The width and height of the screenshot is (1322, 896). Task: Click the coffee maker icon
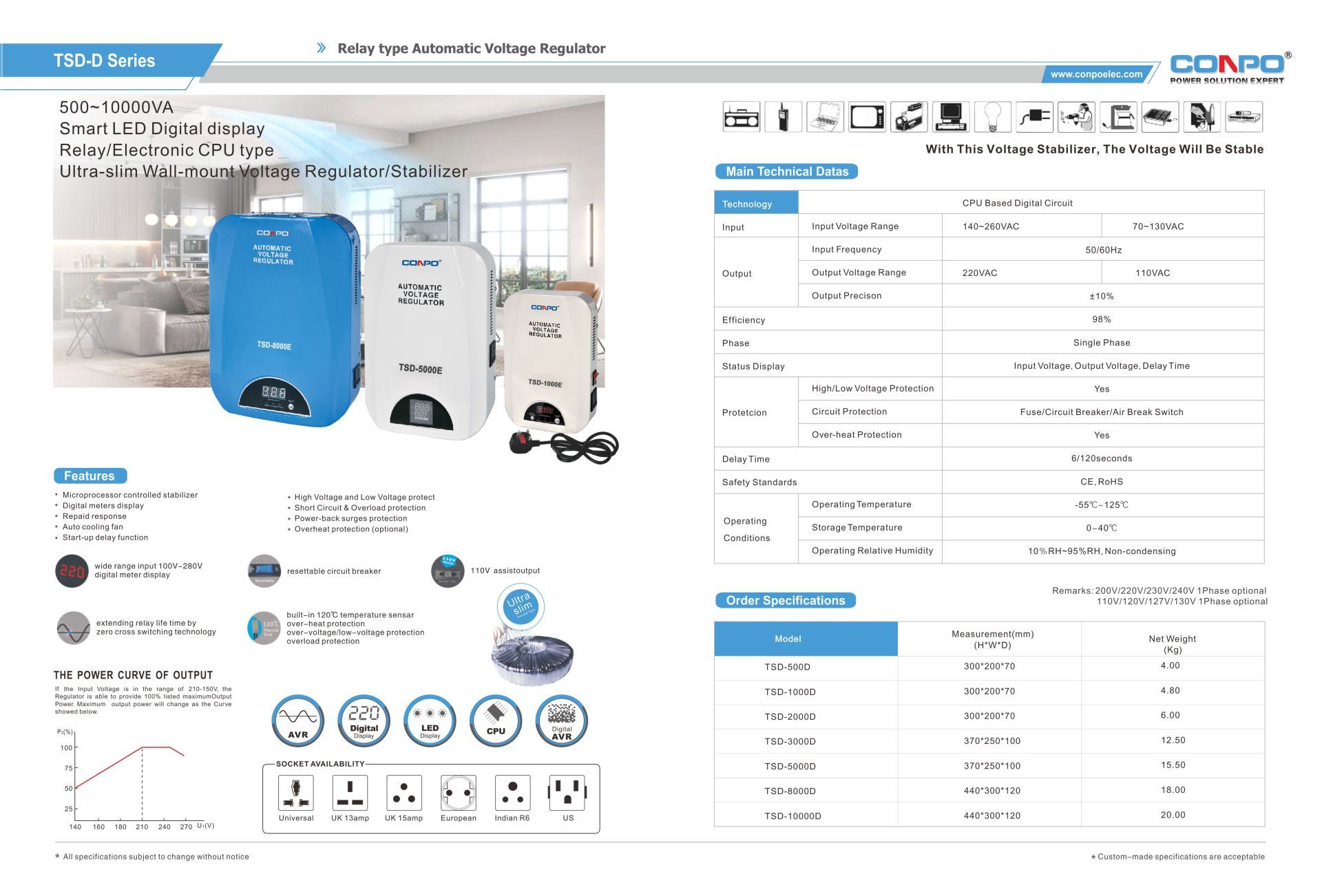(x=1119, y=116)
